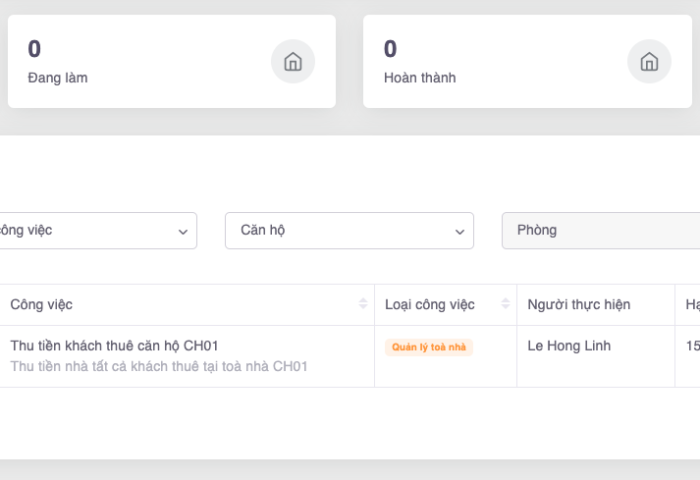The image size is (700, 480).
Task: Click the Quản lý toà nhà tag
Action: coord(429,347)
